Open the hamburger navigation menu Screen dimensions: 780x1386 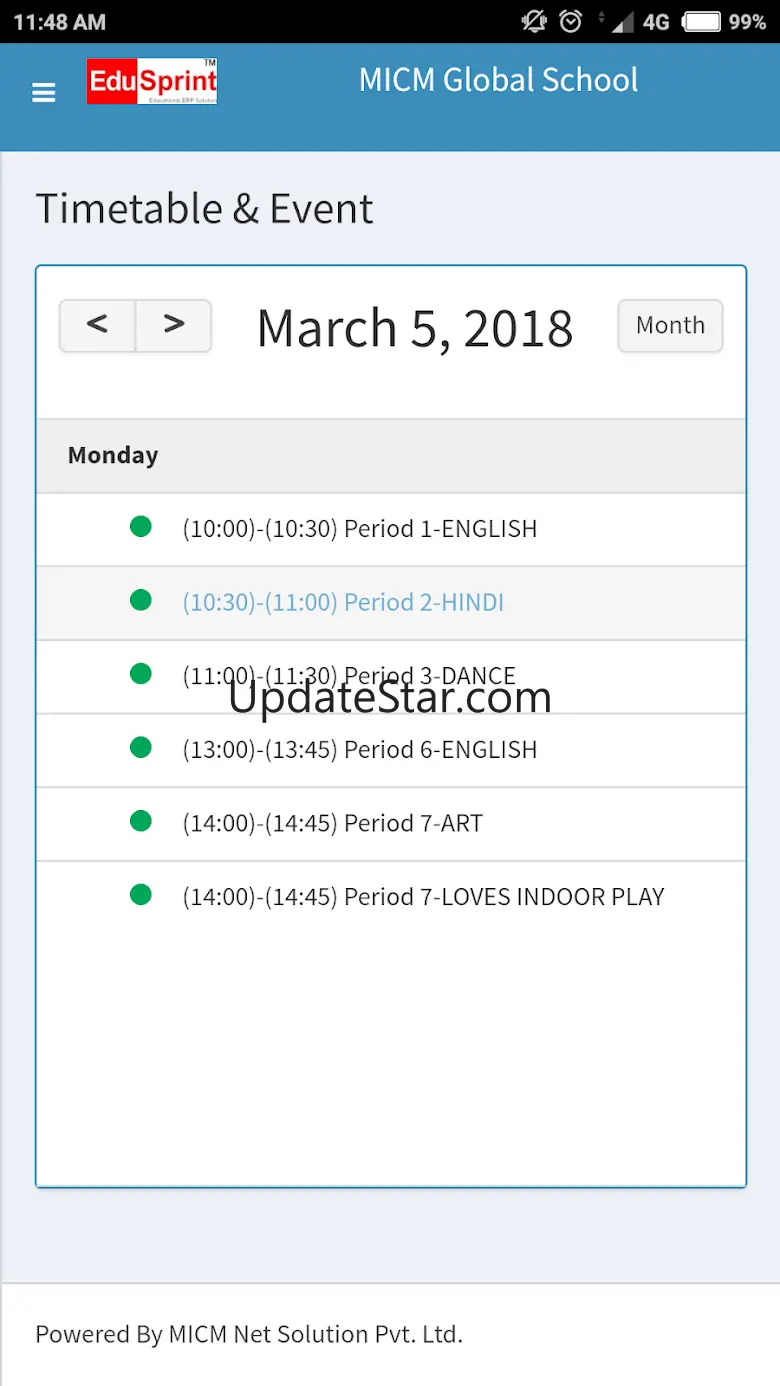(x=44, y=93)
